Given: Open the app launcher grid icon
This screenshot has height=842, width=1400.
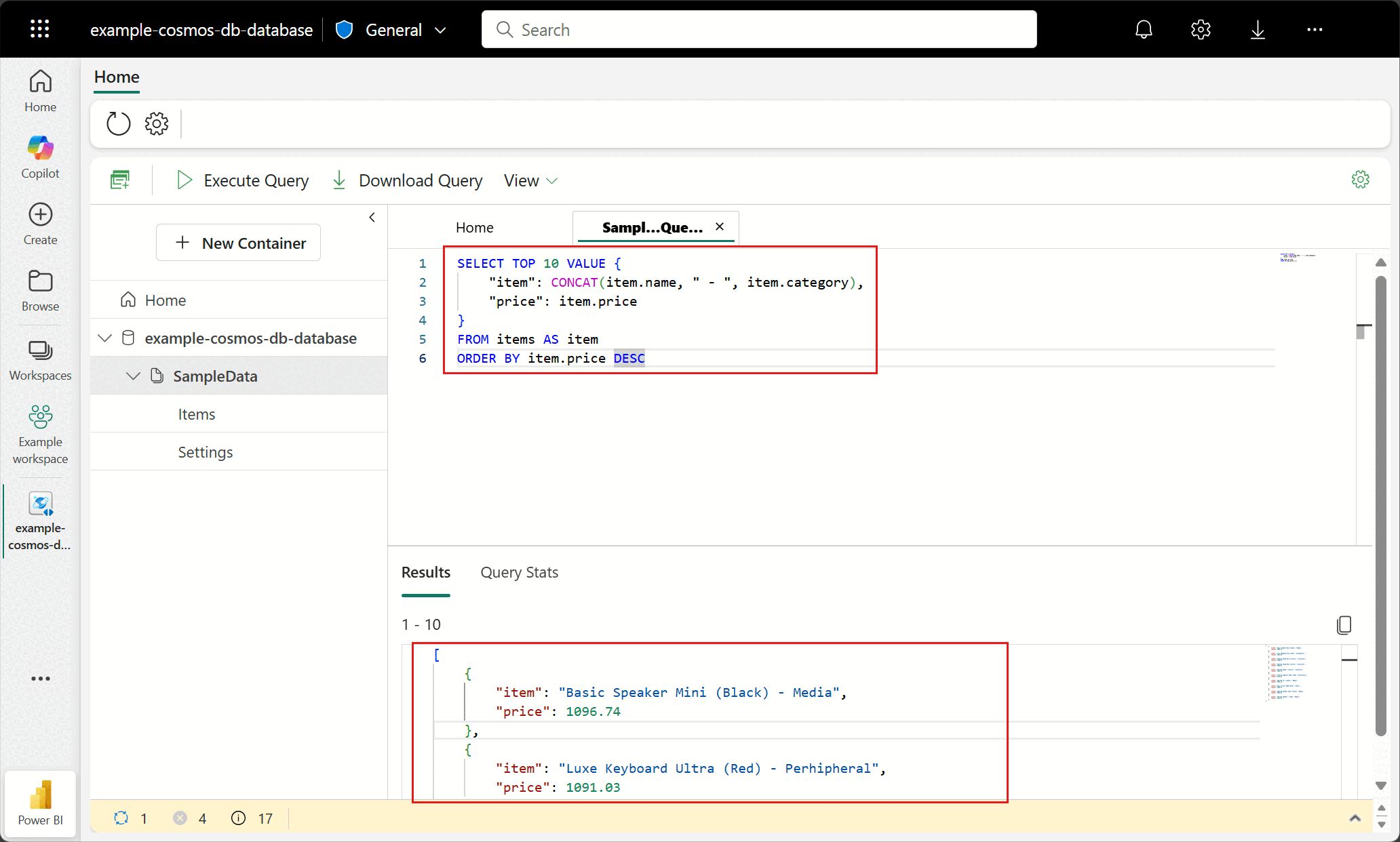Looking at the screenshot, I should tap(40, 29).
